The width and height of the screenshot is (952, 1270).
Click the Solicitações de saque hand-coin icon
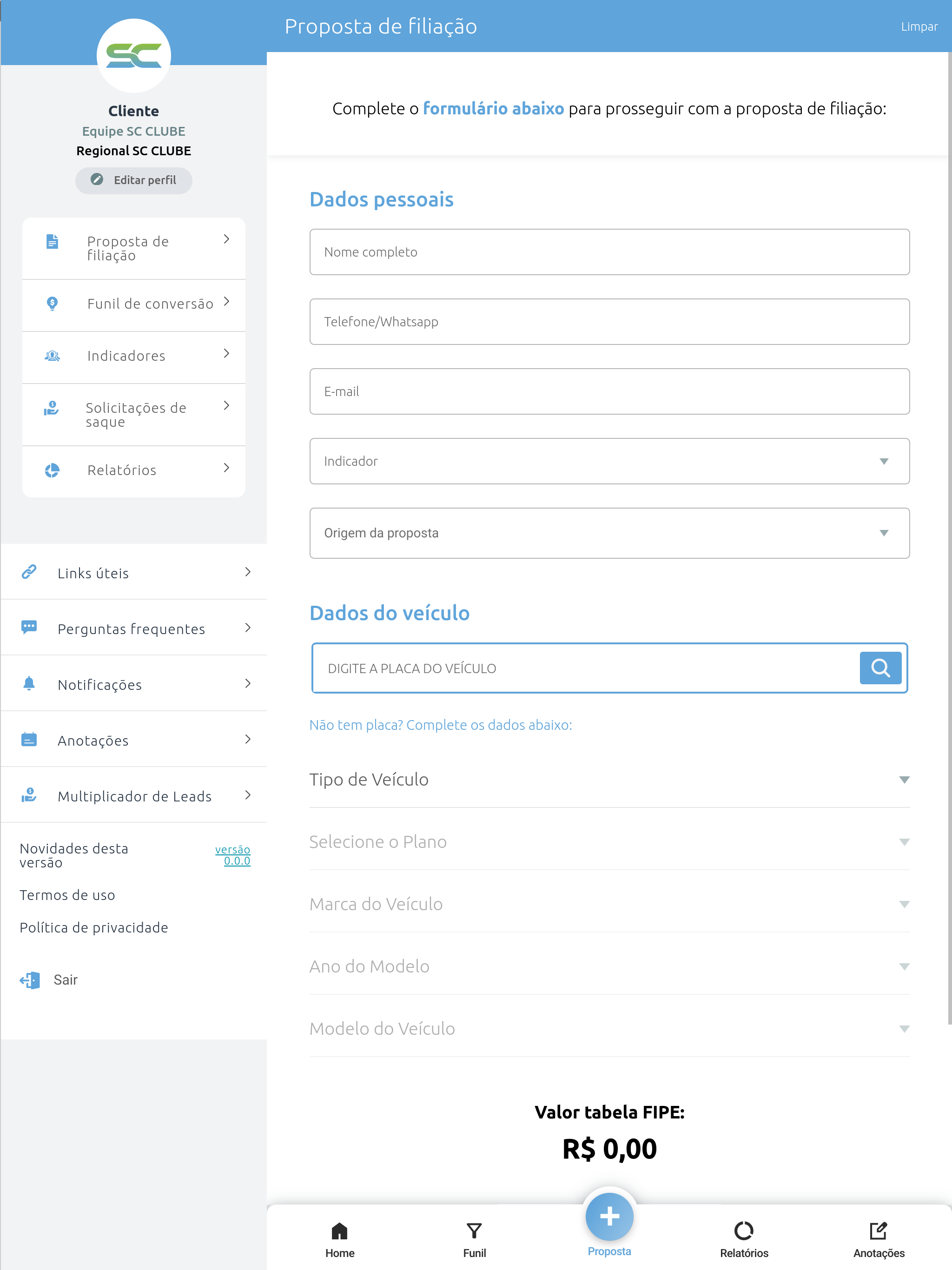tap(52, 408)
